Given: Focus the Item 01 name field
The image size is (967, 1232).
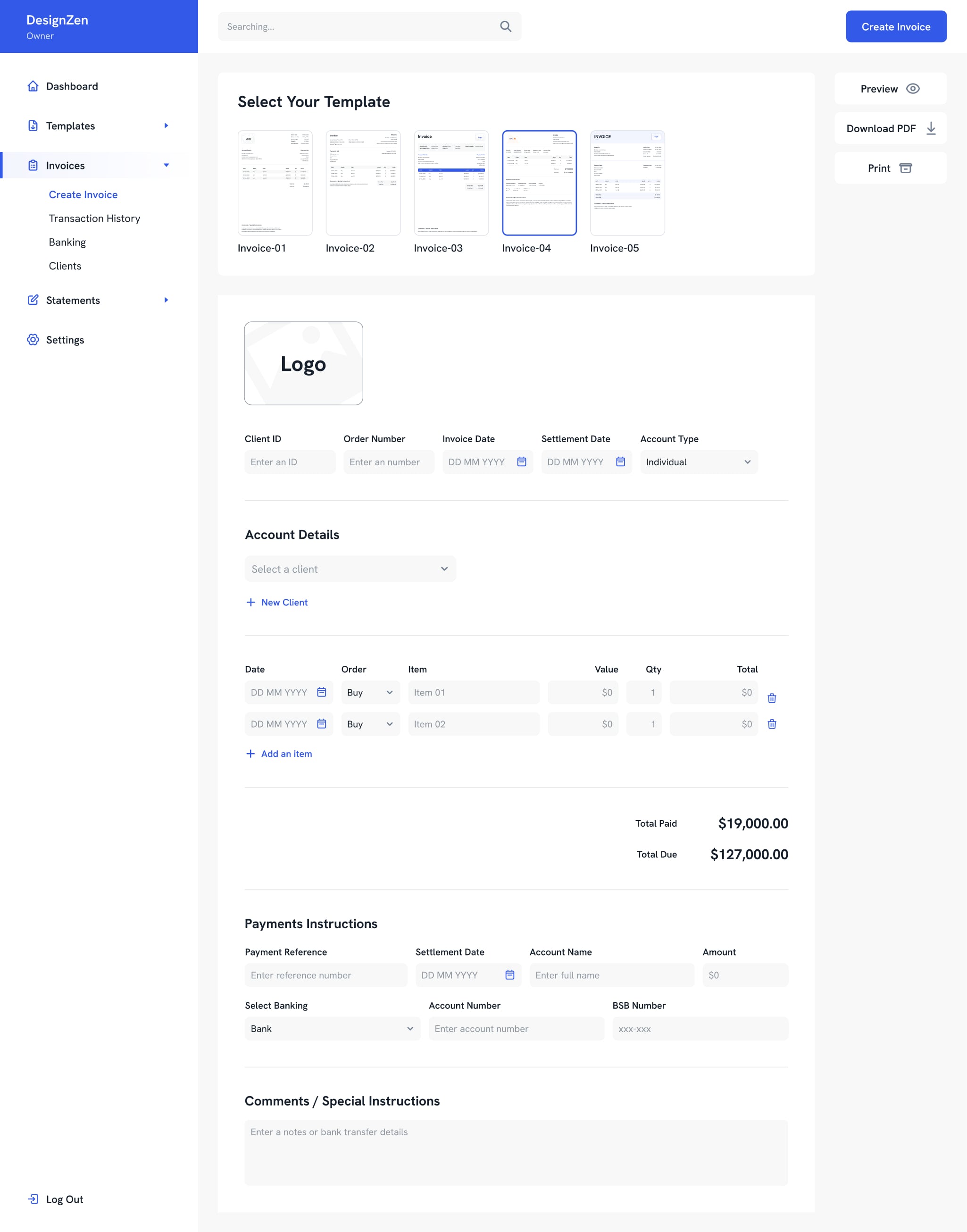Looking at the screenshot, I should [x=473, y=692].
